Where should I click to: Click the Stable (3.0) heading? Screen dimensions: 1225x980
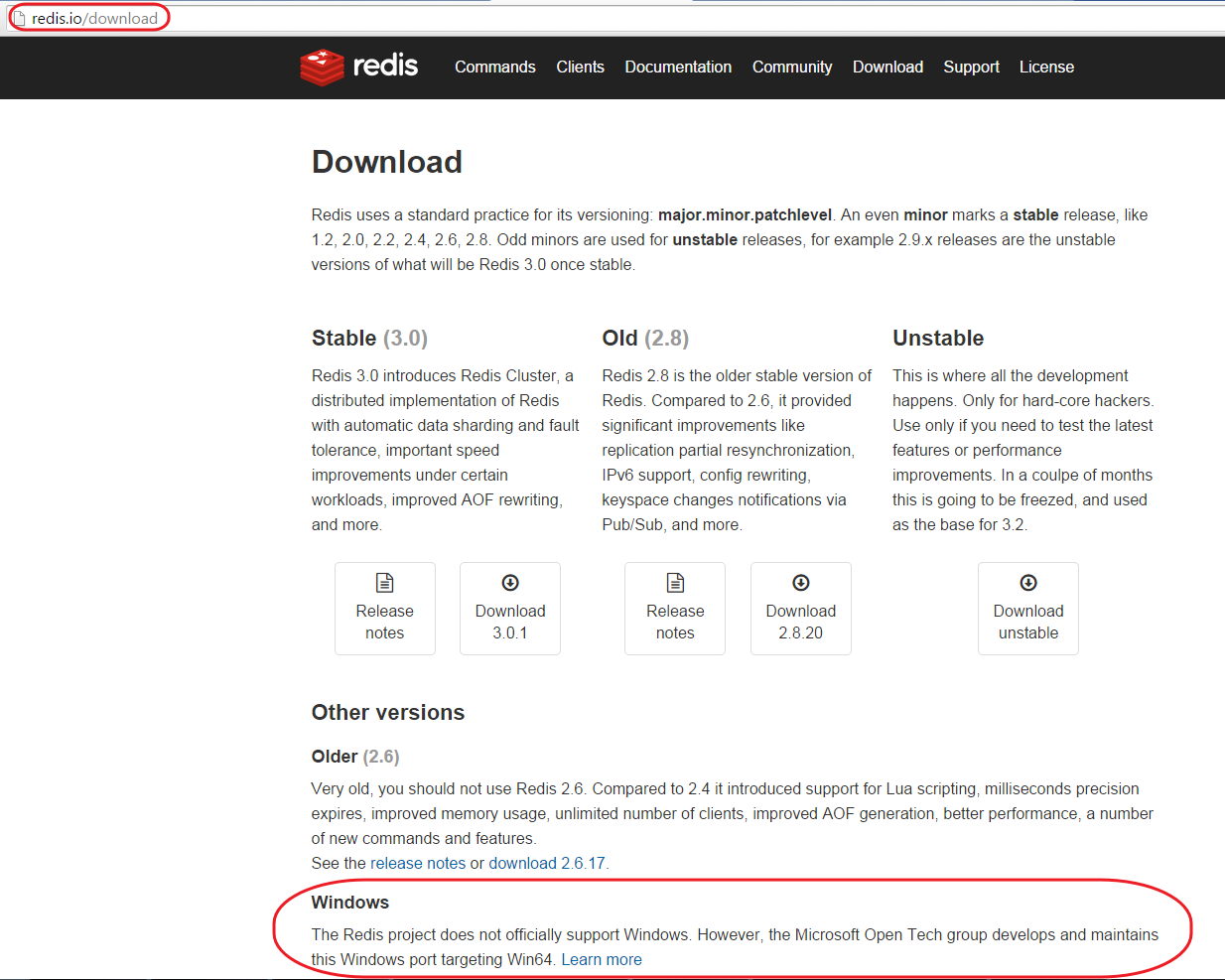point(369,338)
